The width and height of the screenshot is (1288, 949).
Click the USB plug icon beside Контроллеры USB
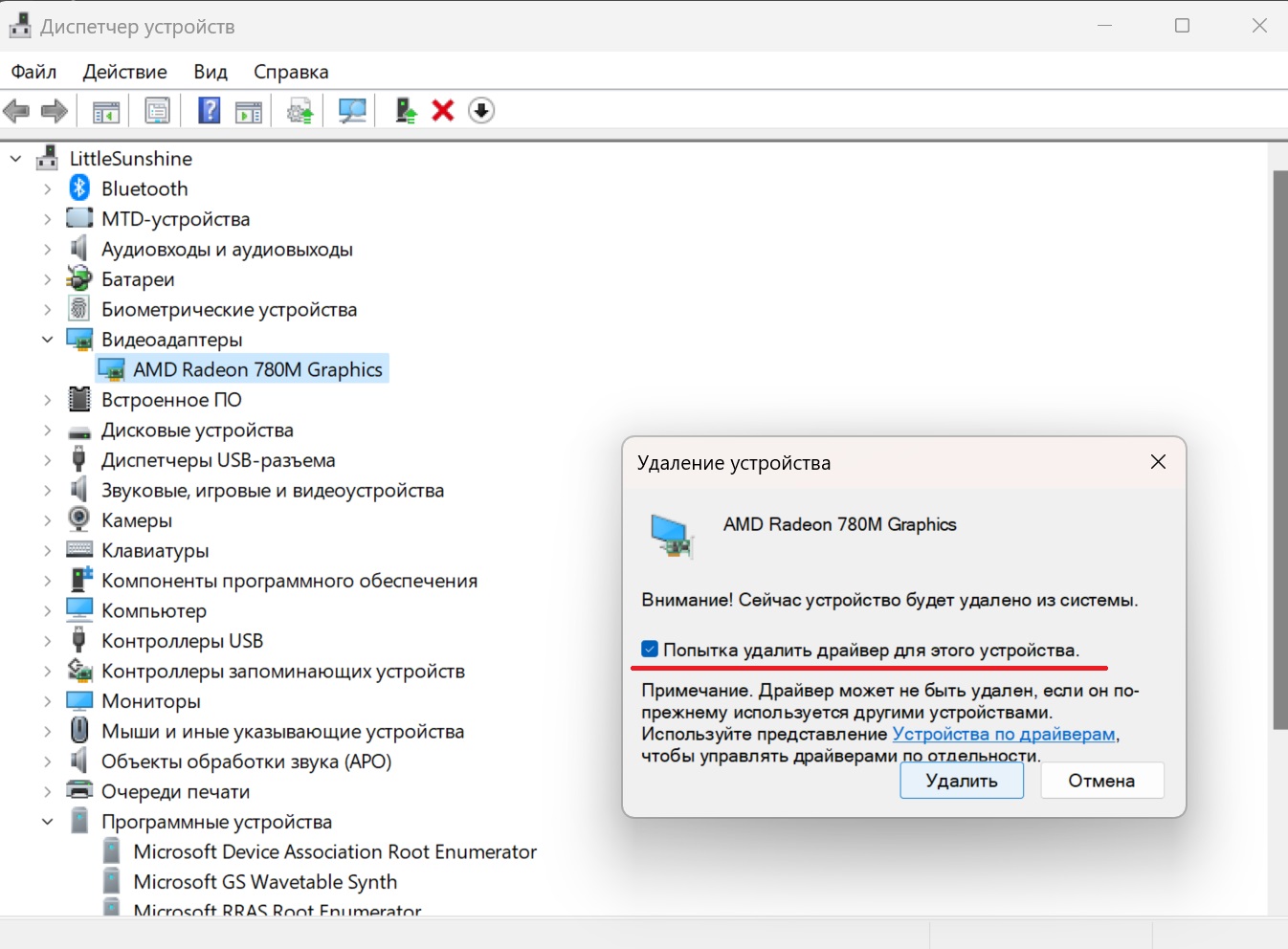[79, 640]
